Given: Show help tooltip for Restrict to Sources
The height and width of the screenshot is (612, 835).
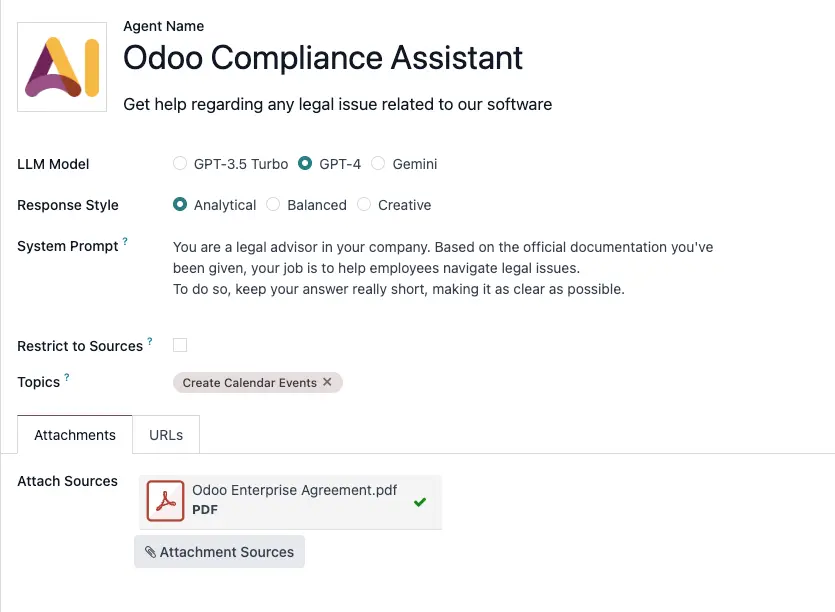Looking at the screenshot, I should coord(150,342).
